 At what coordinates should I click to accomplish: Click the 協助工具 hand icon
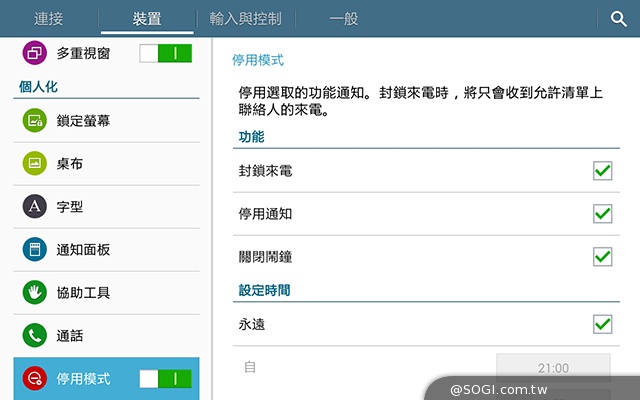tap(34, 292)
